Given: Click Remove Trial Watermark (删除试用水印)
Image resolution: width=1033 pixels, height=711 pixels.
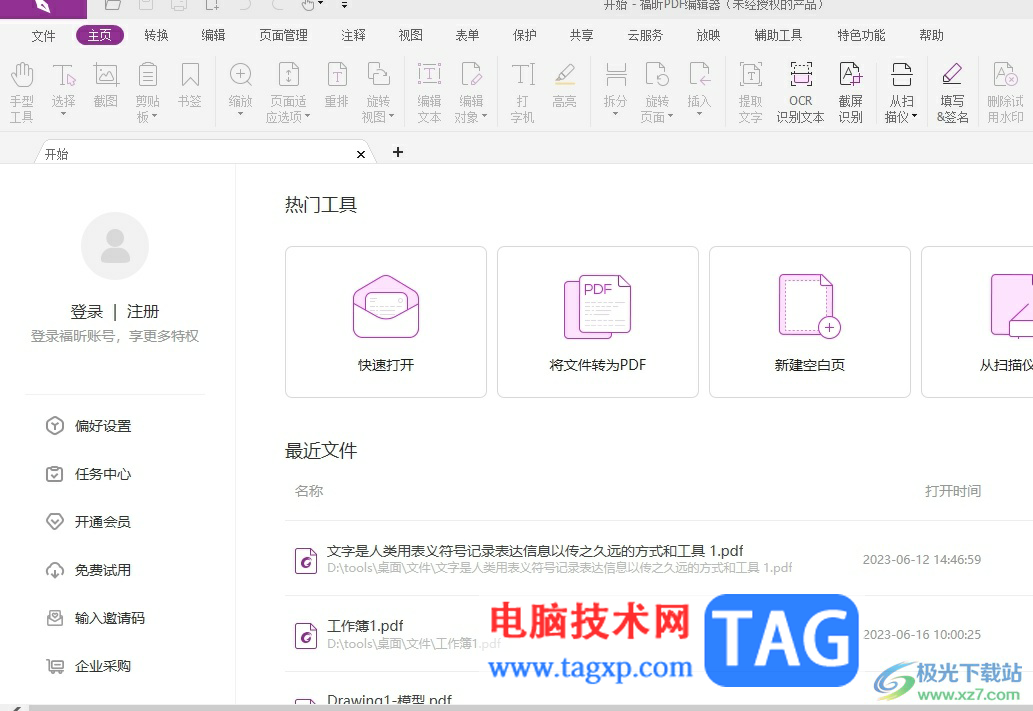Looking at the screenshot, I should (1005, 92).
